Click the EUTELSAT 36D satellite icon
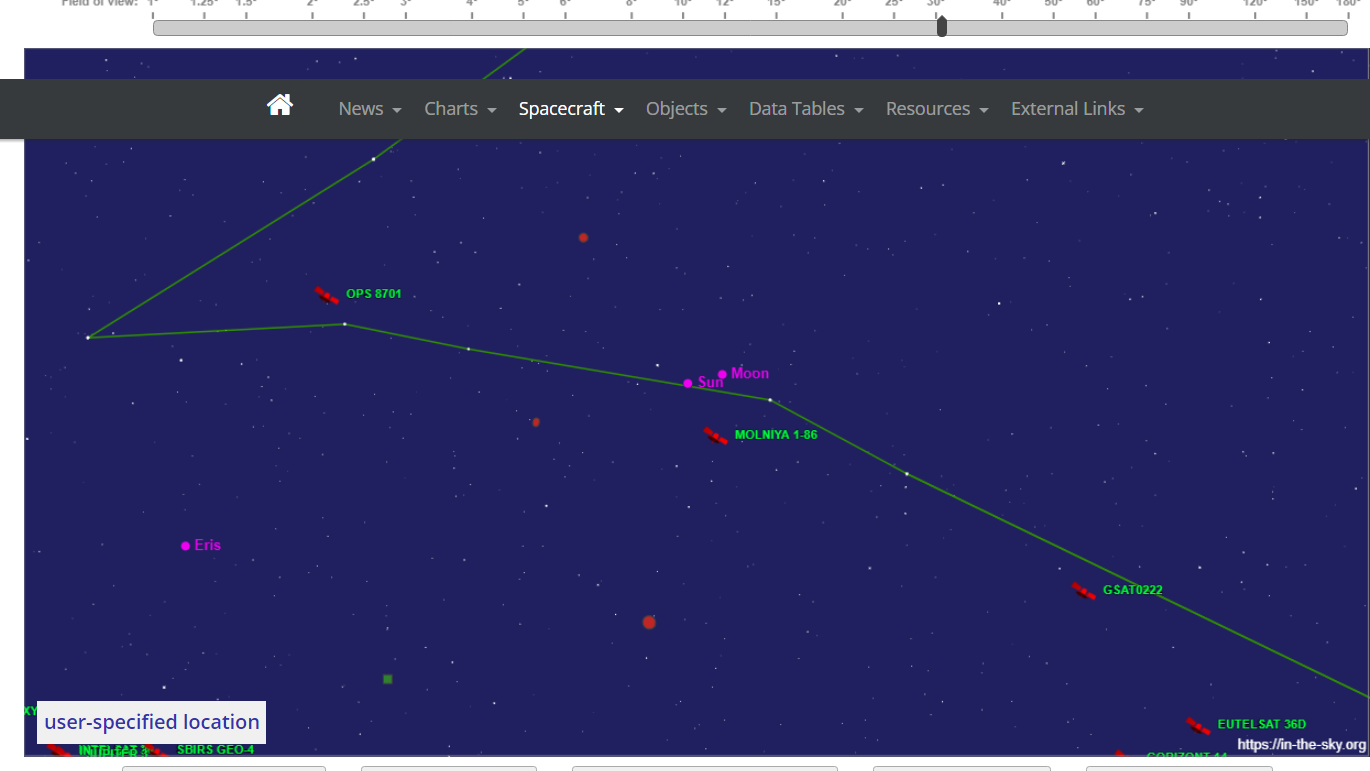 (x=1198, y=726)
